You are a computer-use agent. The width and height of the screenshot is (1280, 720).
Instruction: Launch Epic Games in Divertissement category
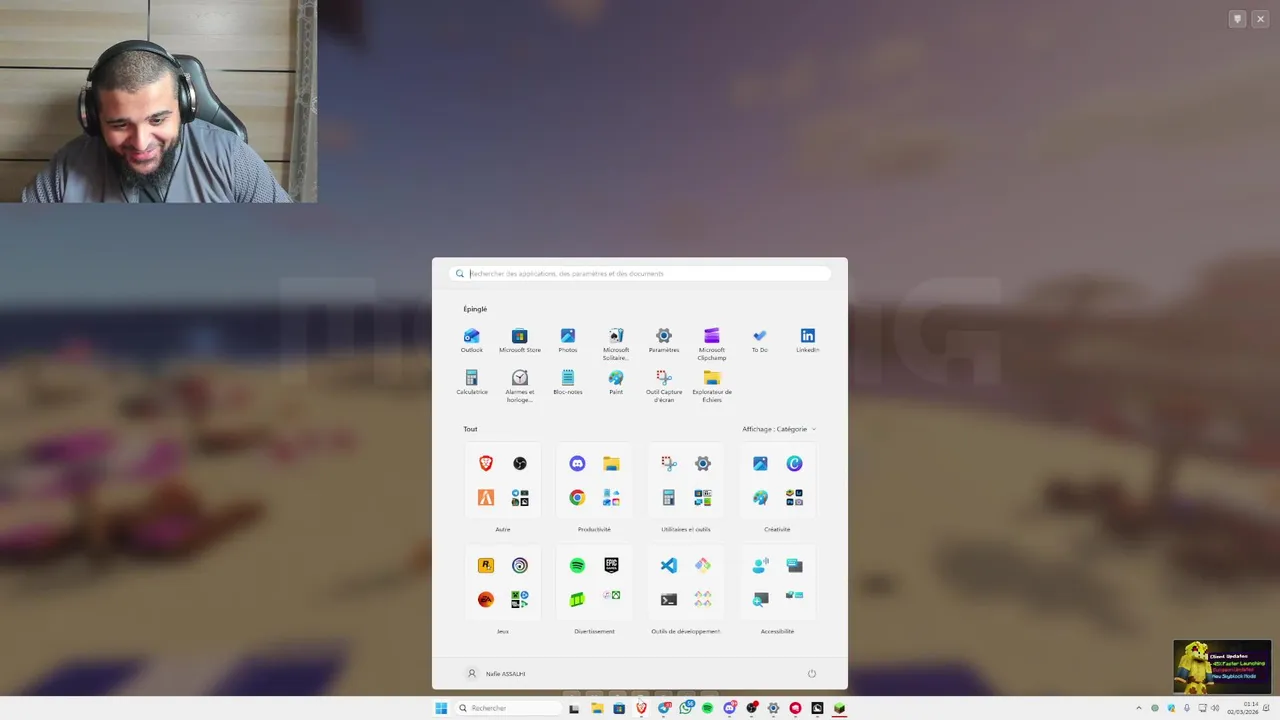(611, 565)
